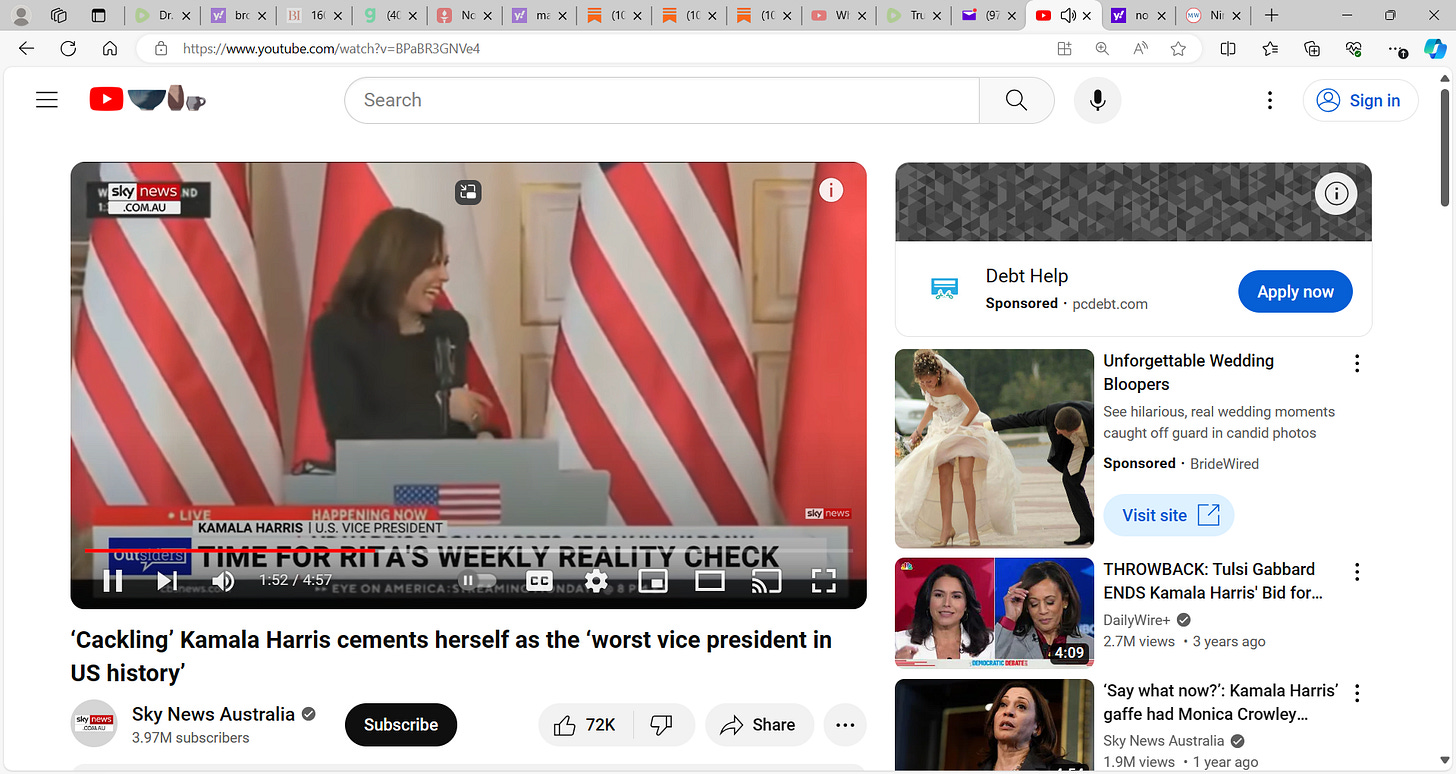Image resolution: width=1456 pixels, height=774 pixels.
Task: Open a new browser tab
Action: click(x=1271, y=15)
